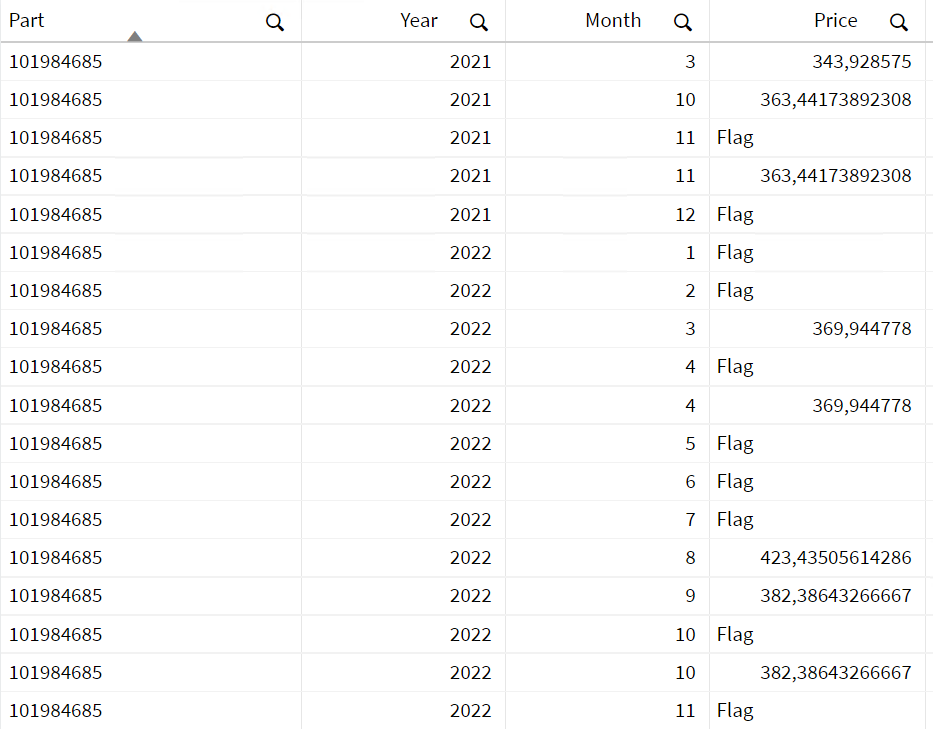
Task: Select Flag in the month 2 row
Action: coord(735,291)
